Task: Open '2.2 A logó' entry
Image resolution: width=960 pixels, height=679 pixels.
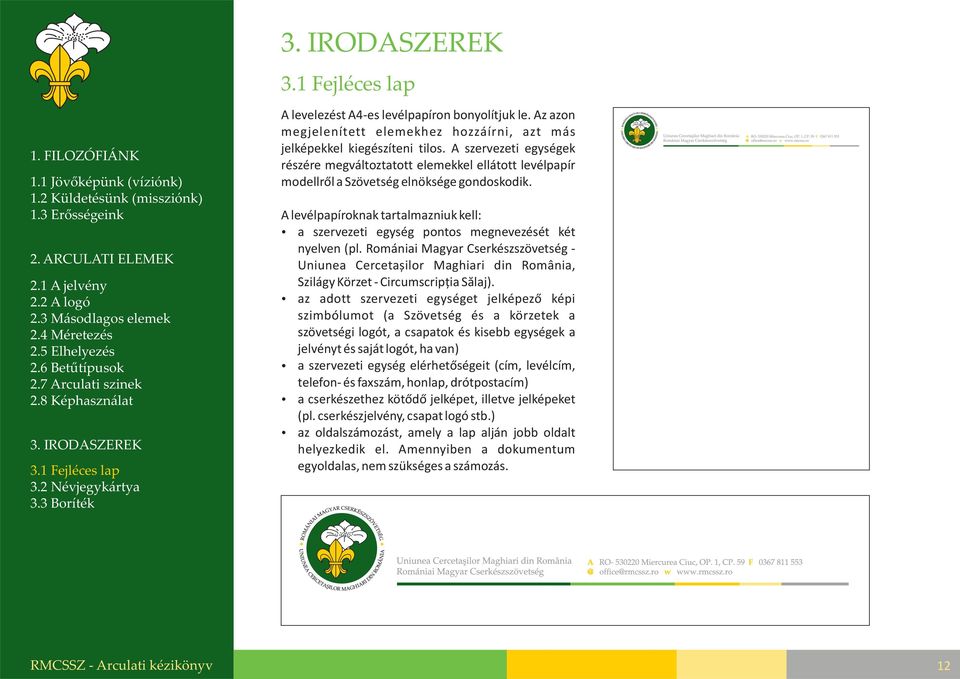Action: [x=60, y=302]
